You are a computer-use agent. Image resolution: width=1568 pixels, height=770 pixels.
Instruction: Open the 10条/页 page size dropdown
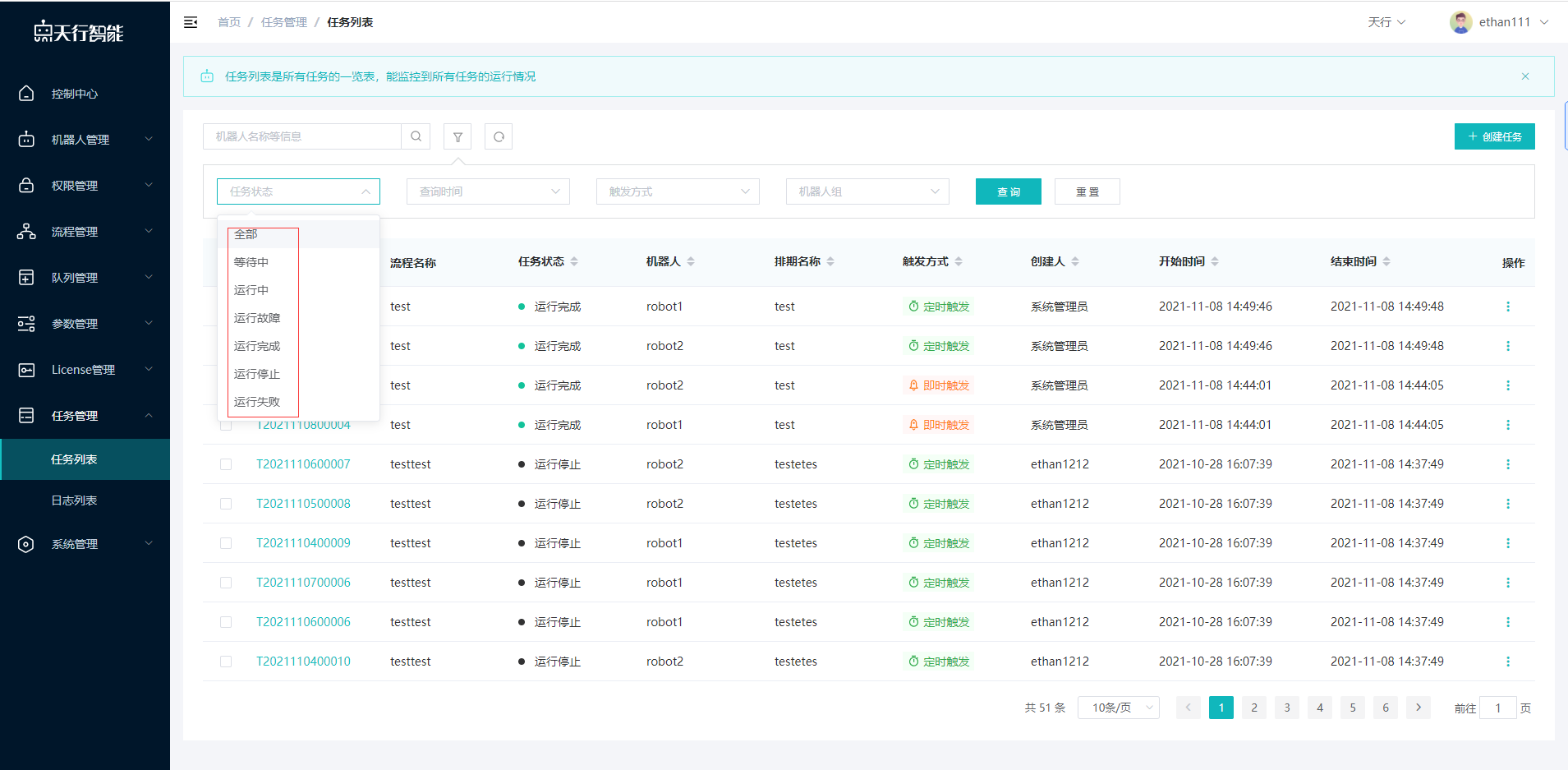click(1119, 708)
